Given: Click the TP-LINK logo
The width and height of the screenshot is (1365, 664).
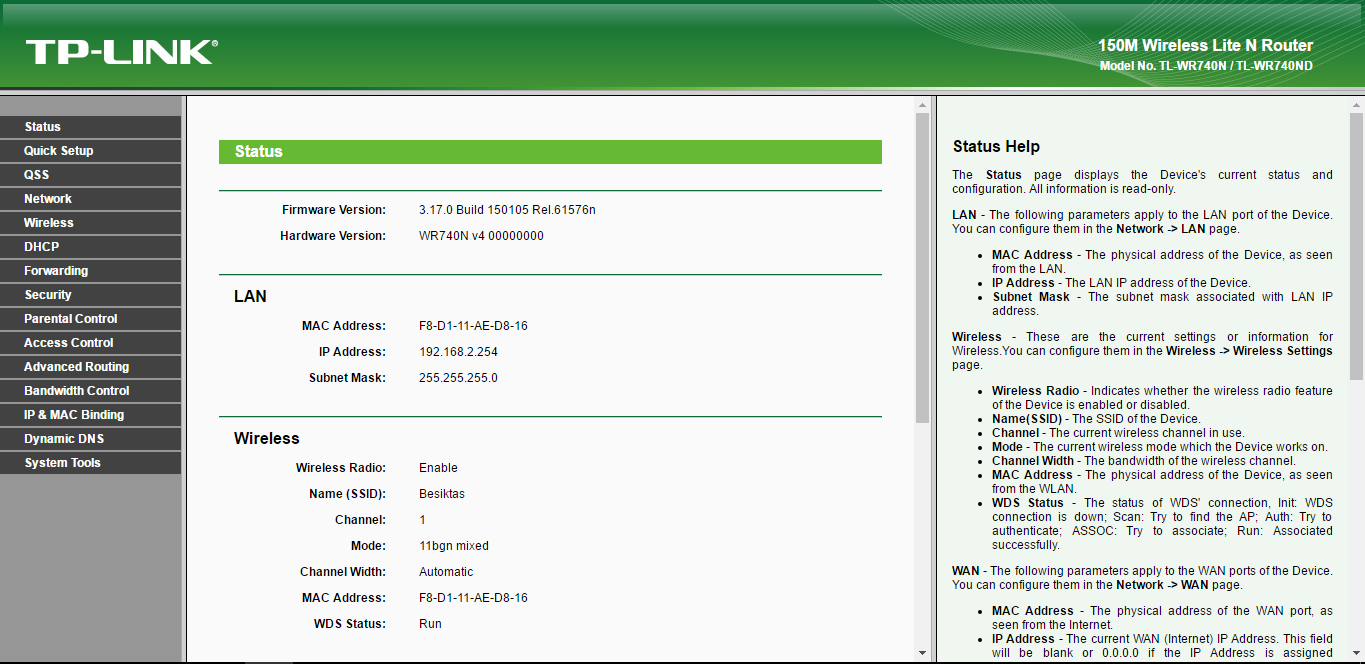Looking at the screenshot, I should coord(121,52).
